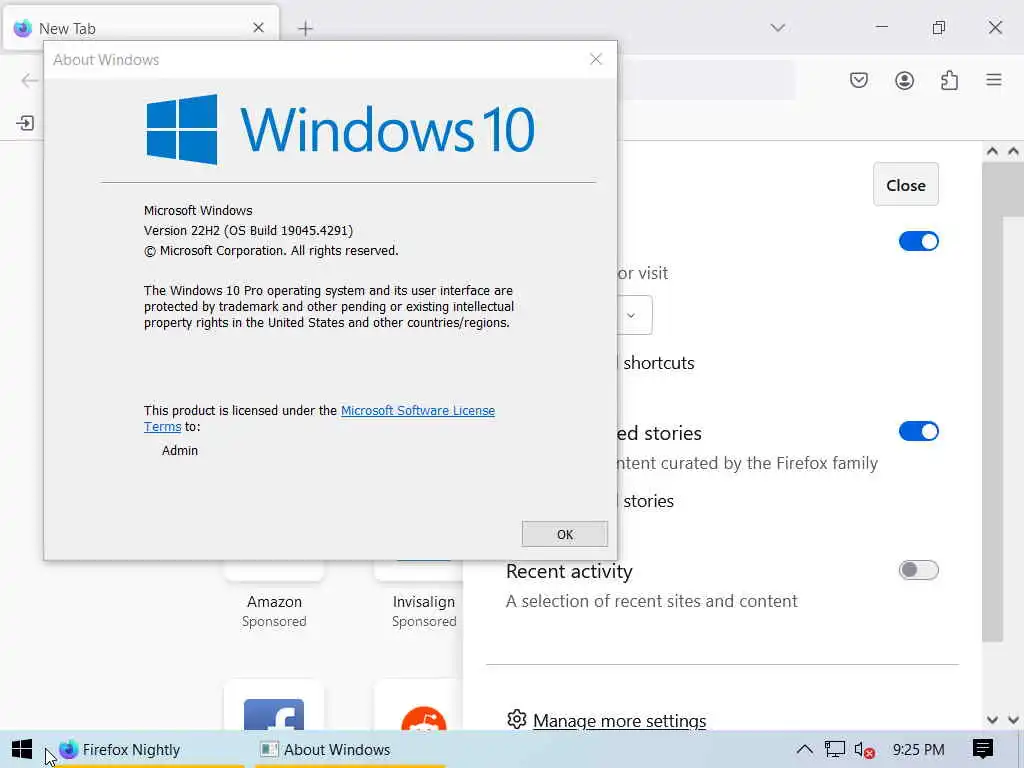Click the Close button in Firefox settings panel

pos(906,185)
